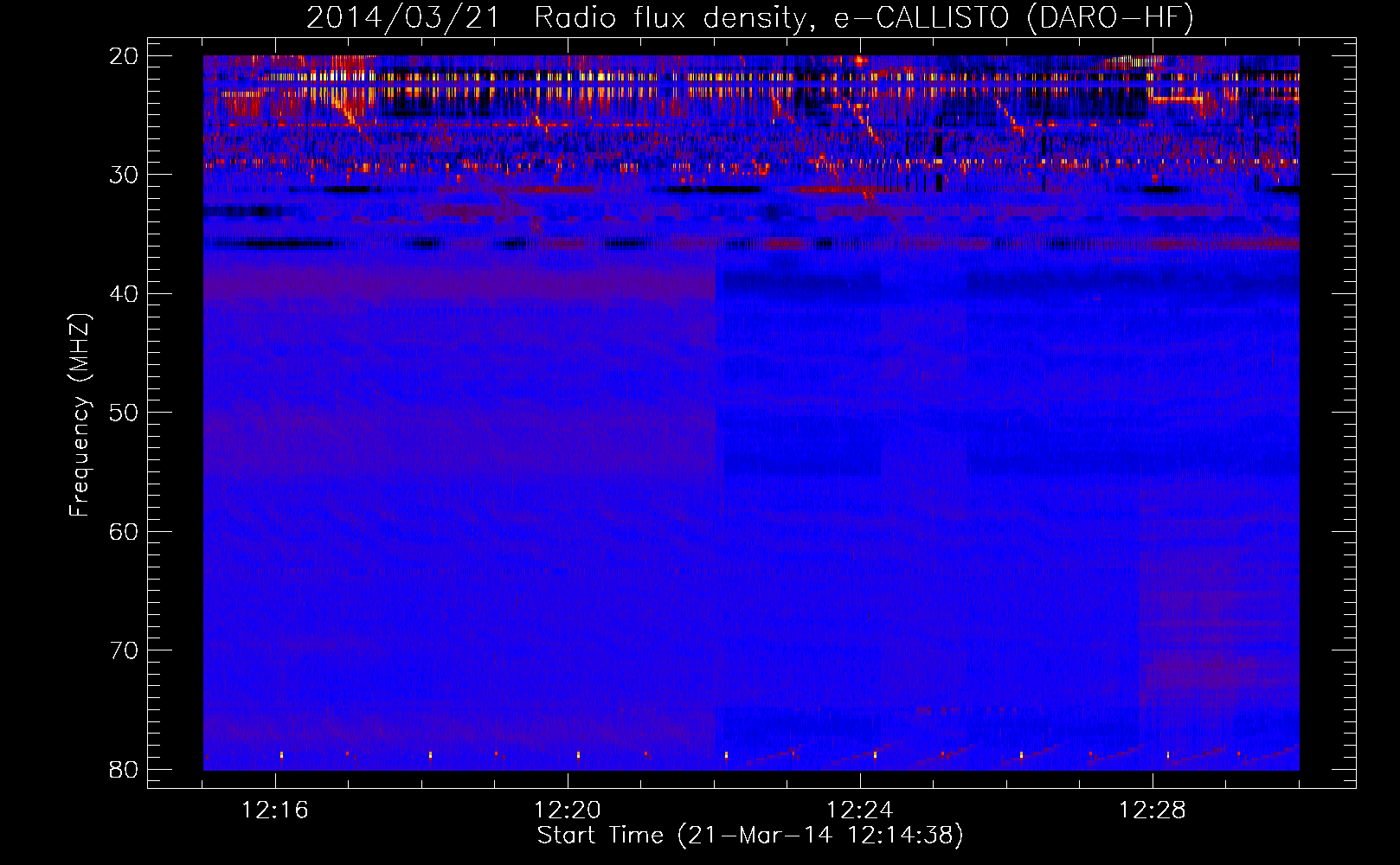Click the plot title mentioning e-CALLISTO (DARO-HF)
This screenshot has height=865, width=1400.
pos(750,18)
